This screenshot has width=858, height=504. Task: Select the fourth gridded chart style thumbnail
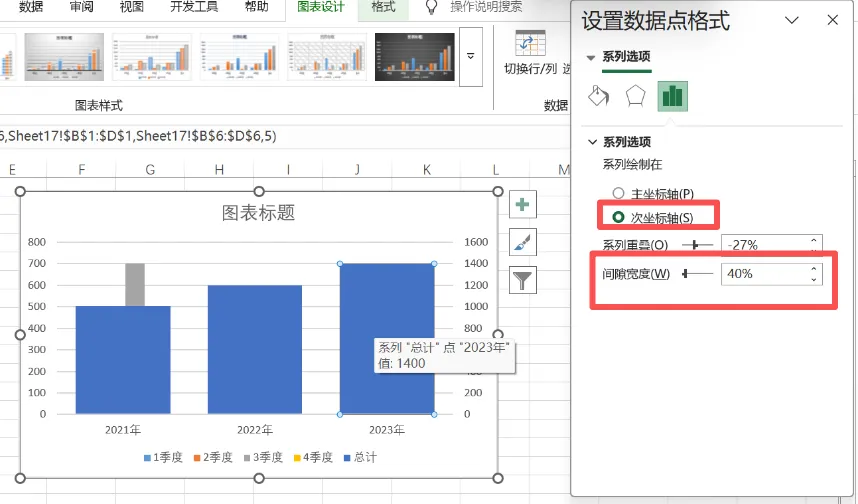[327, 57]
